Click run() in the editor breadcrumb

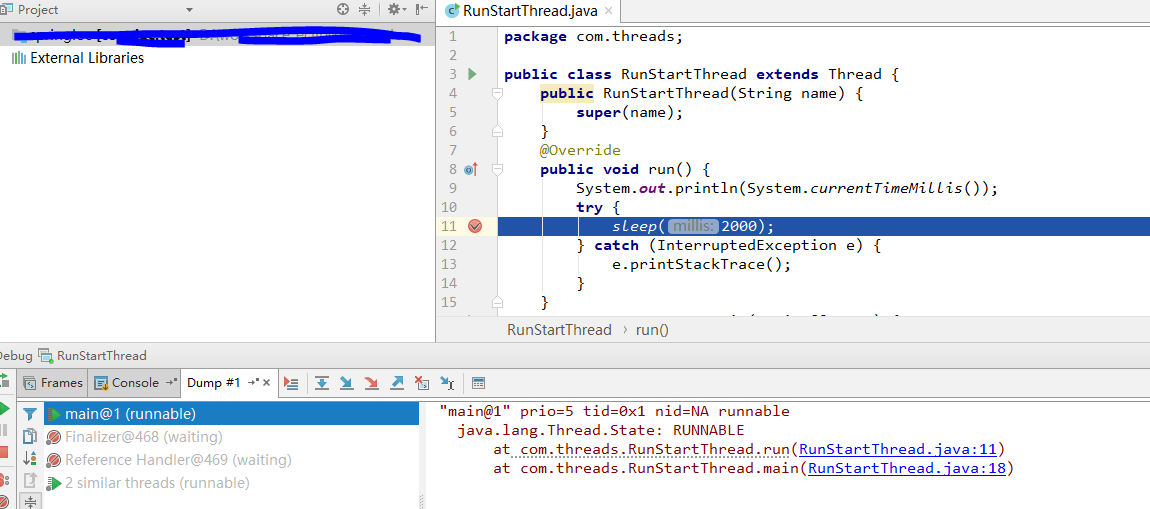[x=652, y=330]
